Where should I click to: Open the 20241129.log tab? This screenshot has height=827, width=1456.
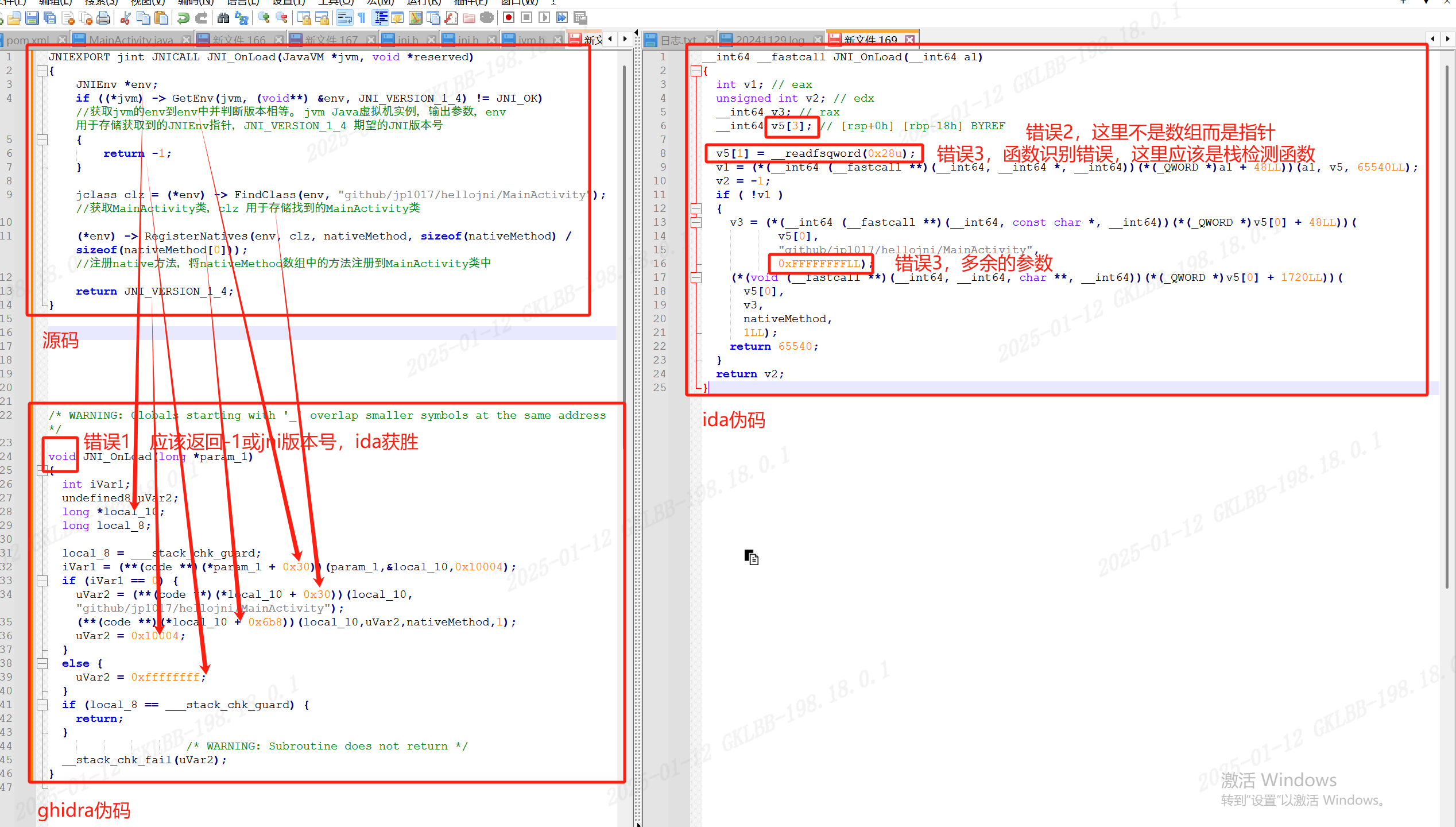pyautogui.click(x=770, y=40)
